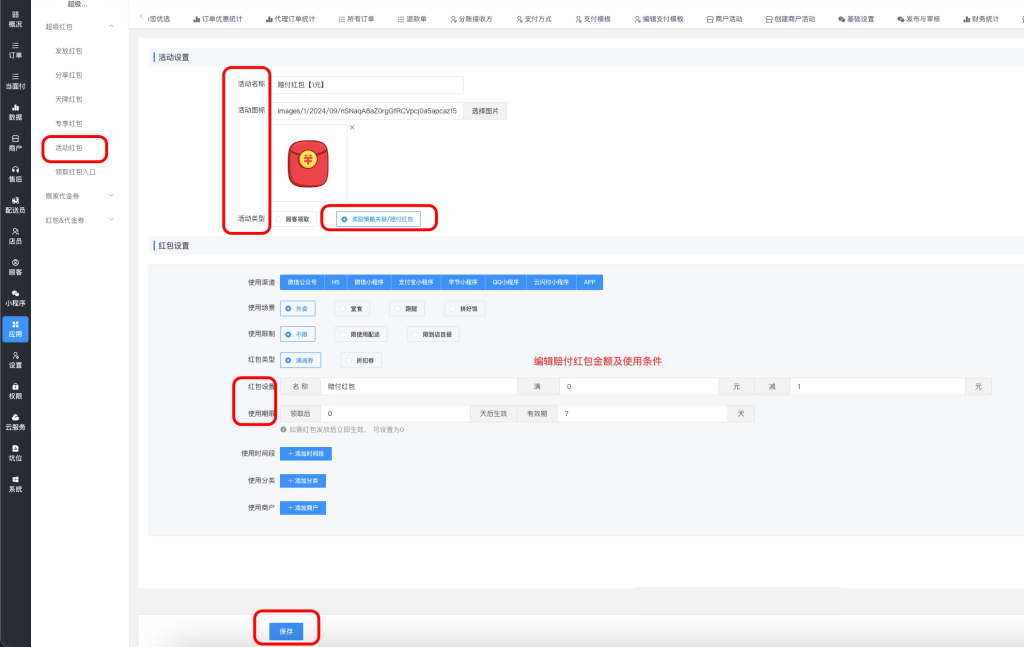Click the 保存 save button

click(x=286, y=630)
